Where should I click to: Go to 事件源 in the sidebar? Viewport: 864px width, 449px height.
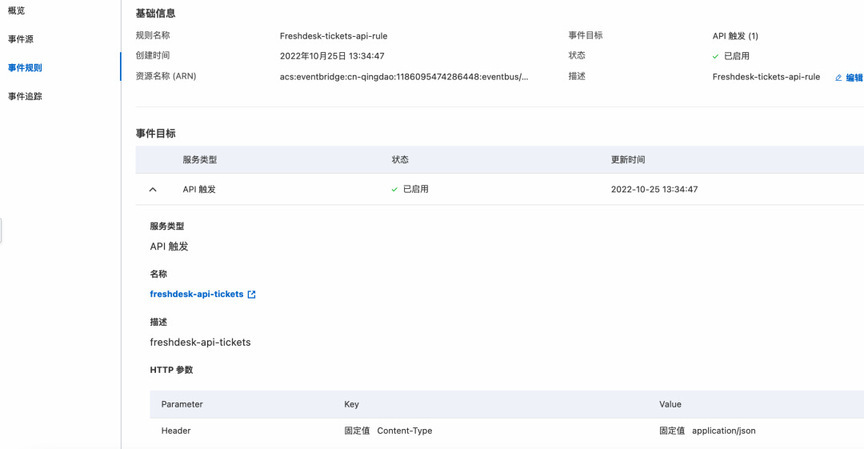[x=21, y=39]
